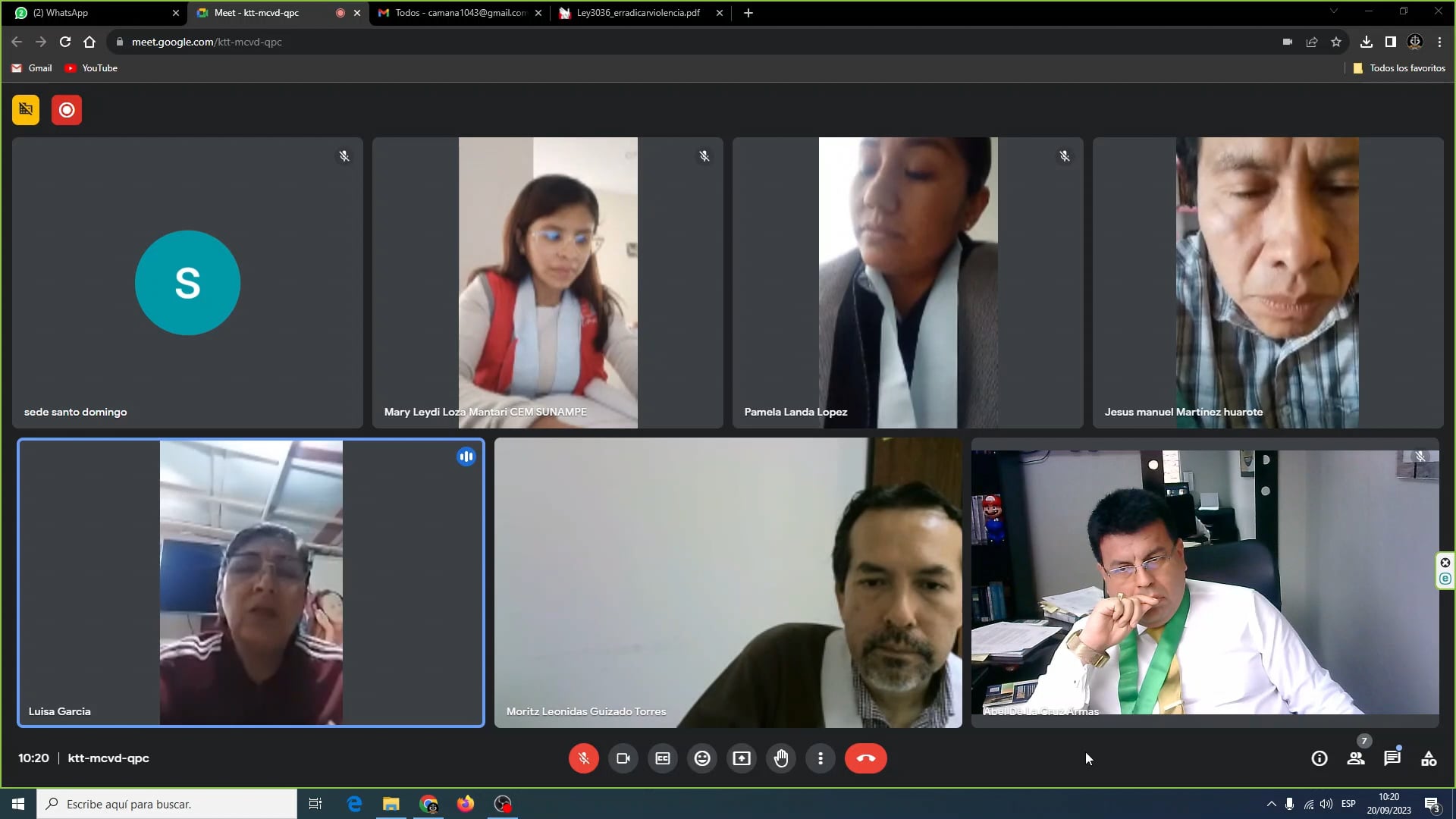The width and height of the screenshot is (1456, 819).
Task: Open the chat panel
Action: [1392, 758]
